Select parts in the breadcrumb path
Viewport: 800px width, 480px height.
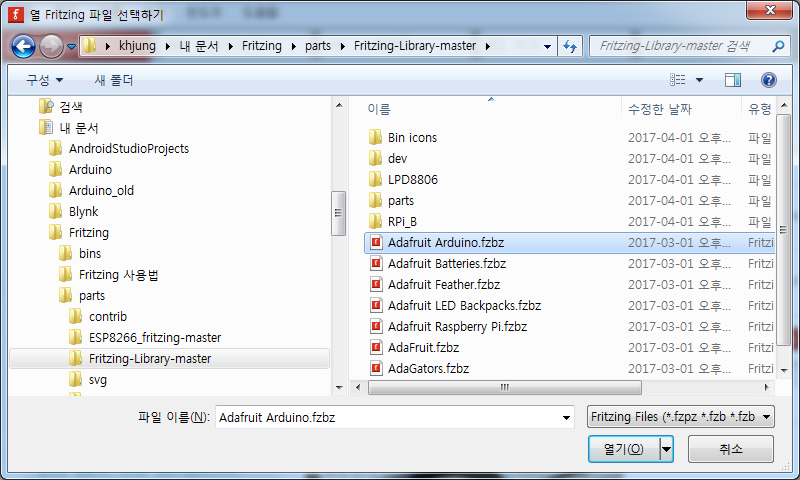coord(318,46)
